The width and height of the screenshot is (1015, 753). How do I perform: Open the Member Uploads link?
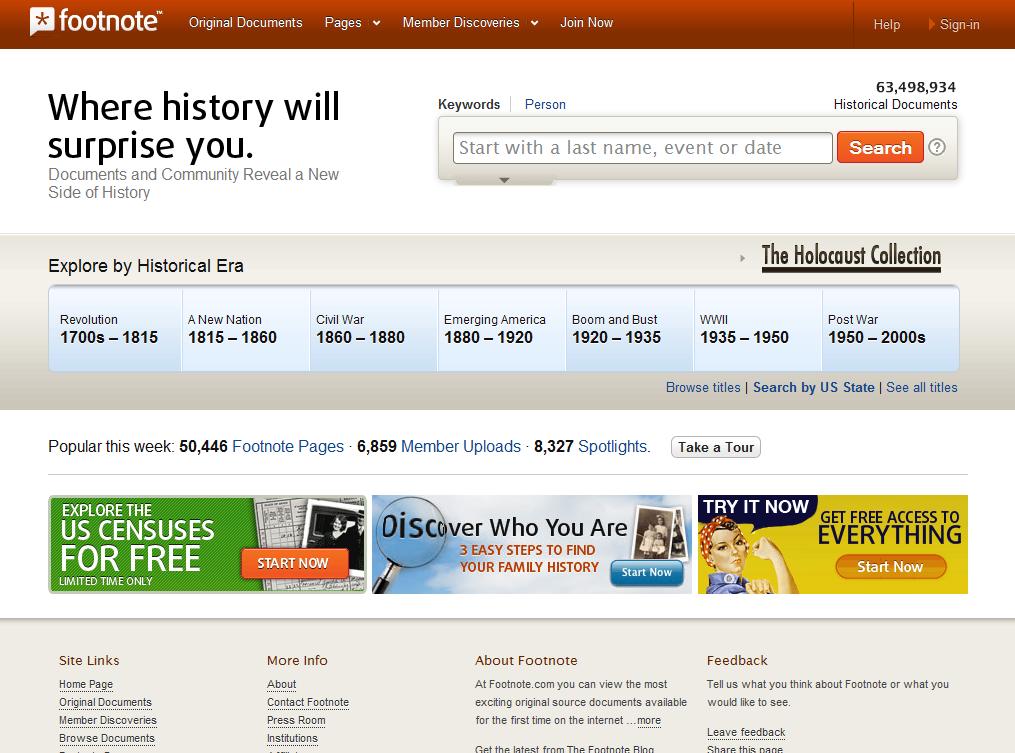click(x=461, y=446)
